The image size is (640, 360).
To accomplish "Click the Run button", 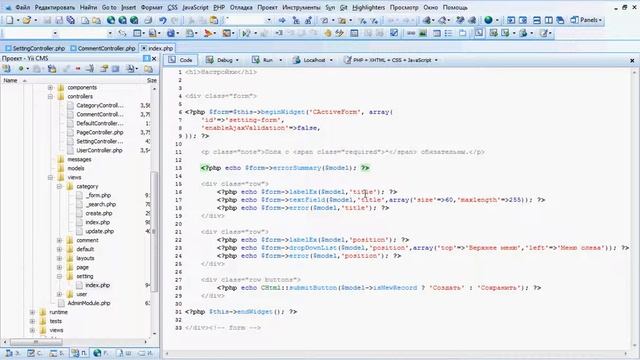I will coord(263,60).
